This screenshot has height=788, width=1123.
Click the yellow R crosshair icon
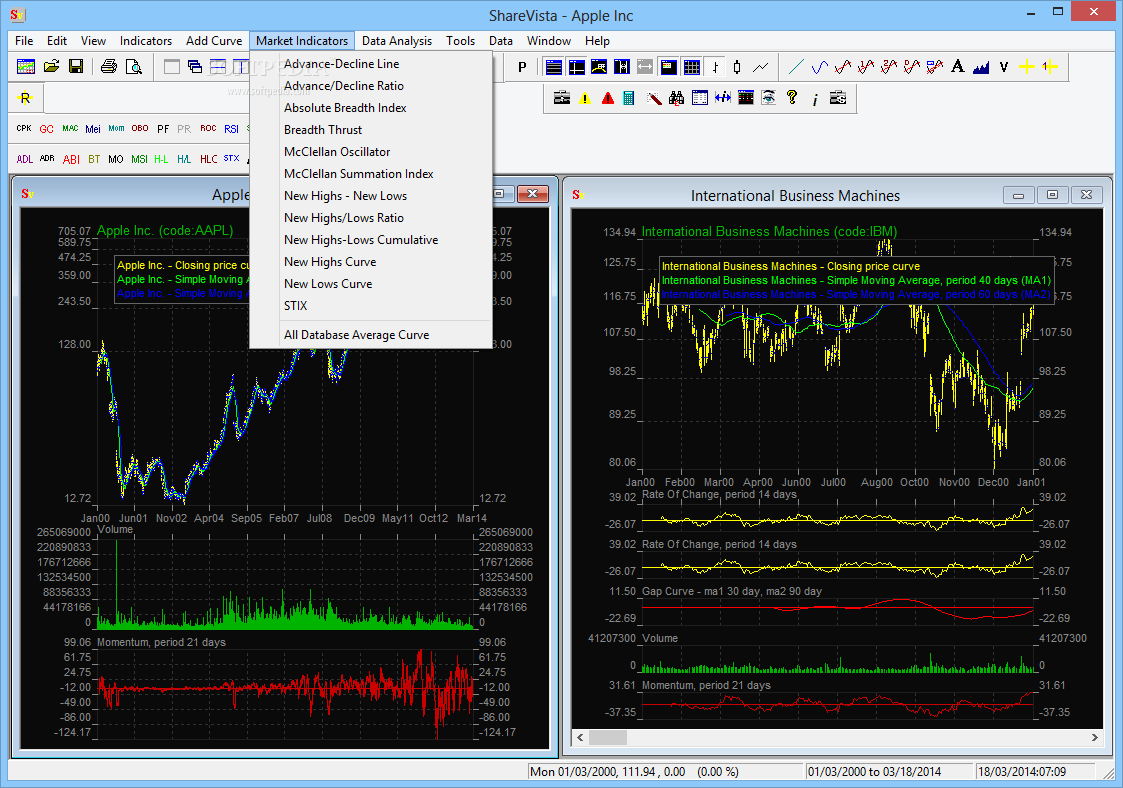[26, 98]
